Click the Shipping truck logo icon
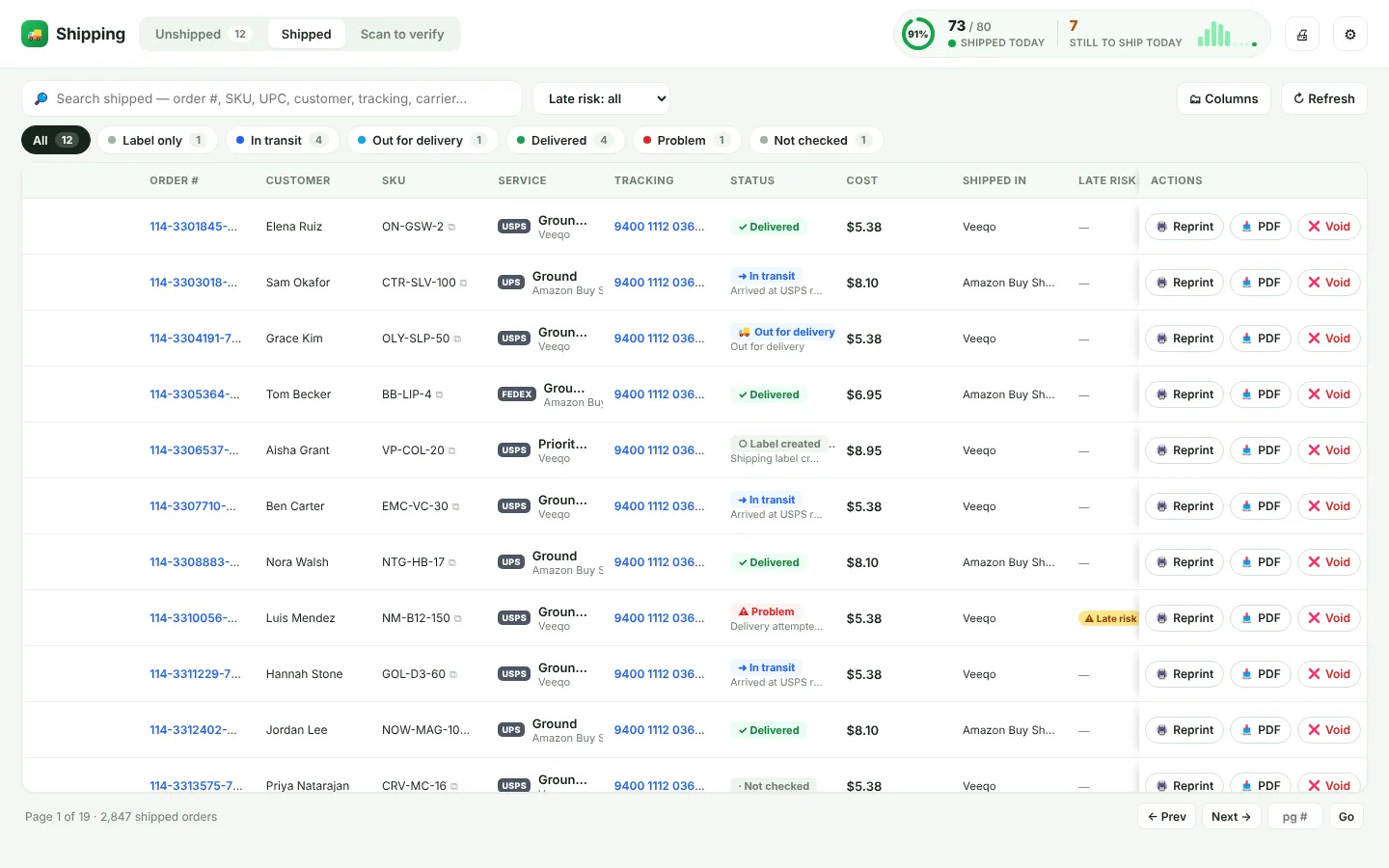This screenshot has width=1389, height=868. click(35, 34)
